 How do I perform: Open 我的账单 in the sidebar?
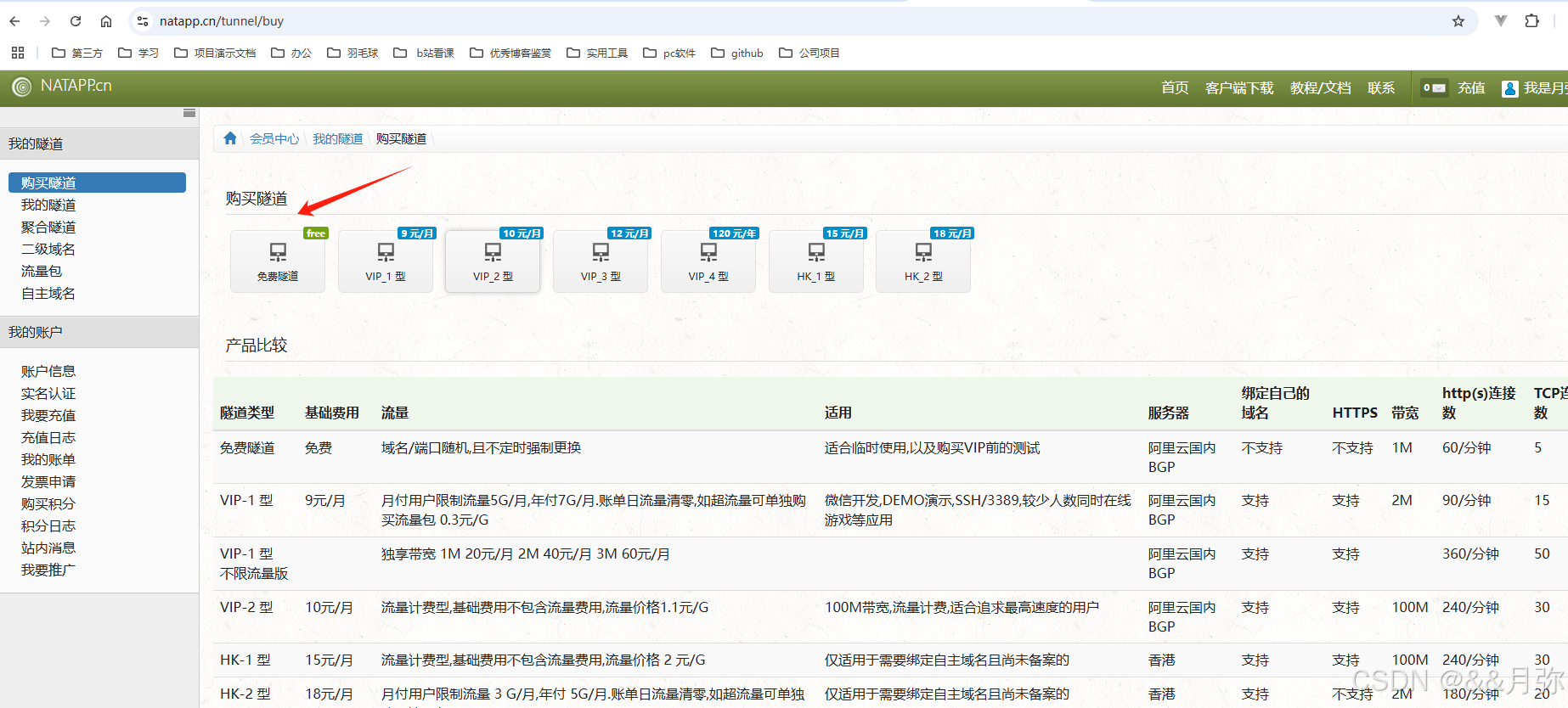pos(48,459)
